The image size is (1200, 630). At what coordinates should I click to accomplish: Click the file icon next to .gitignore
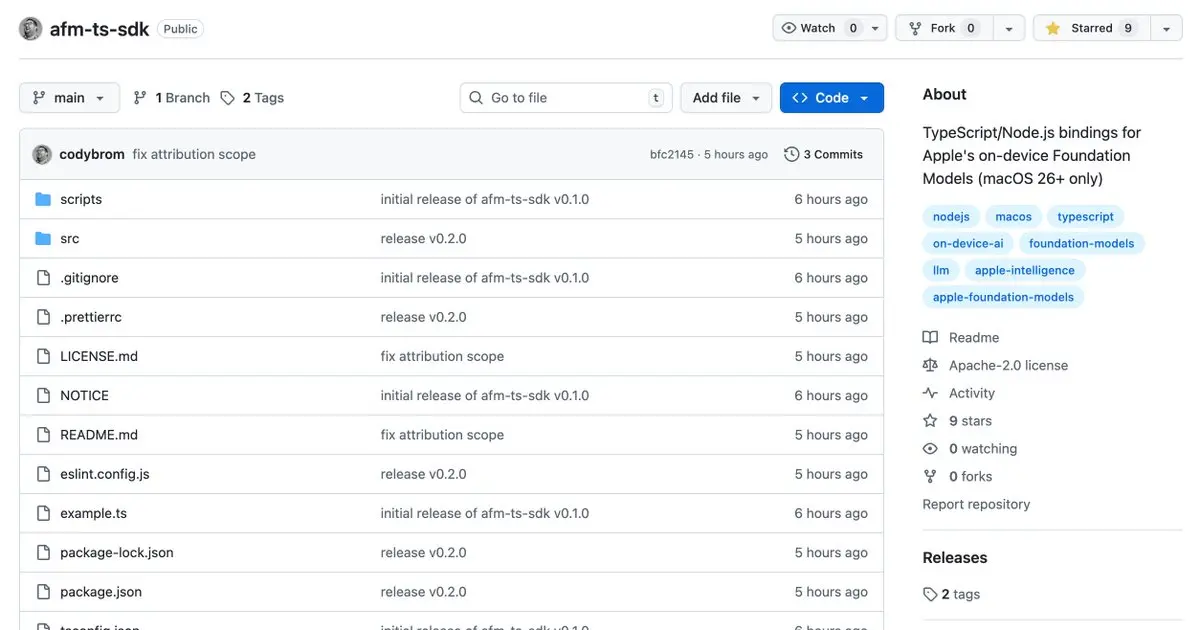43,278
